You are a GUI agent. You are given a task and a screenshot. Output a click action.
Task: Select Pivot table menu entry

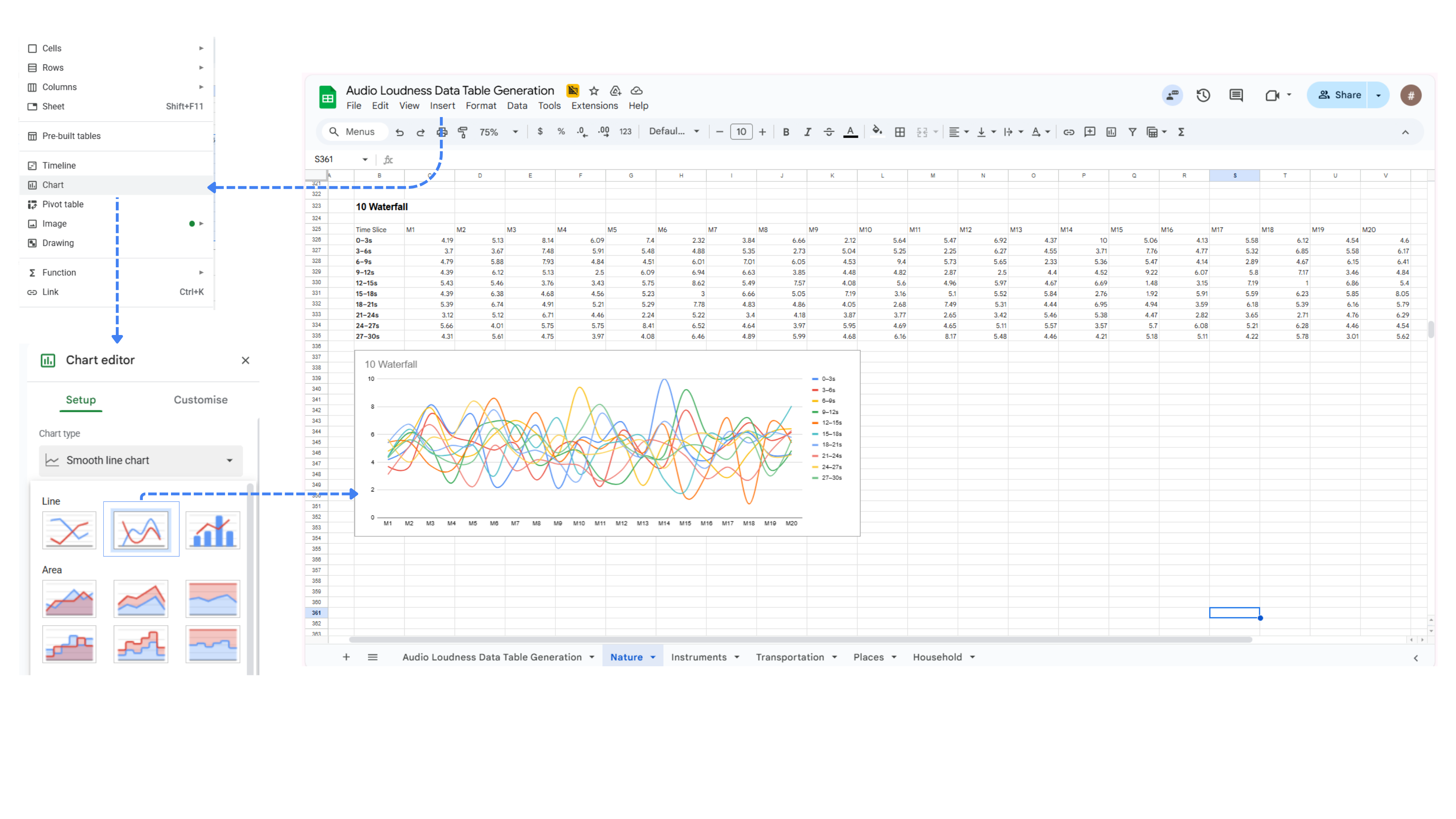[63, 205]
